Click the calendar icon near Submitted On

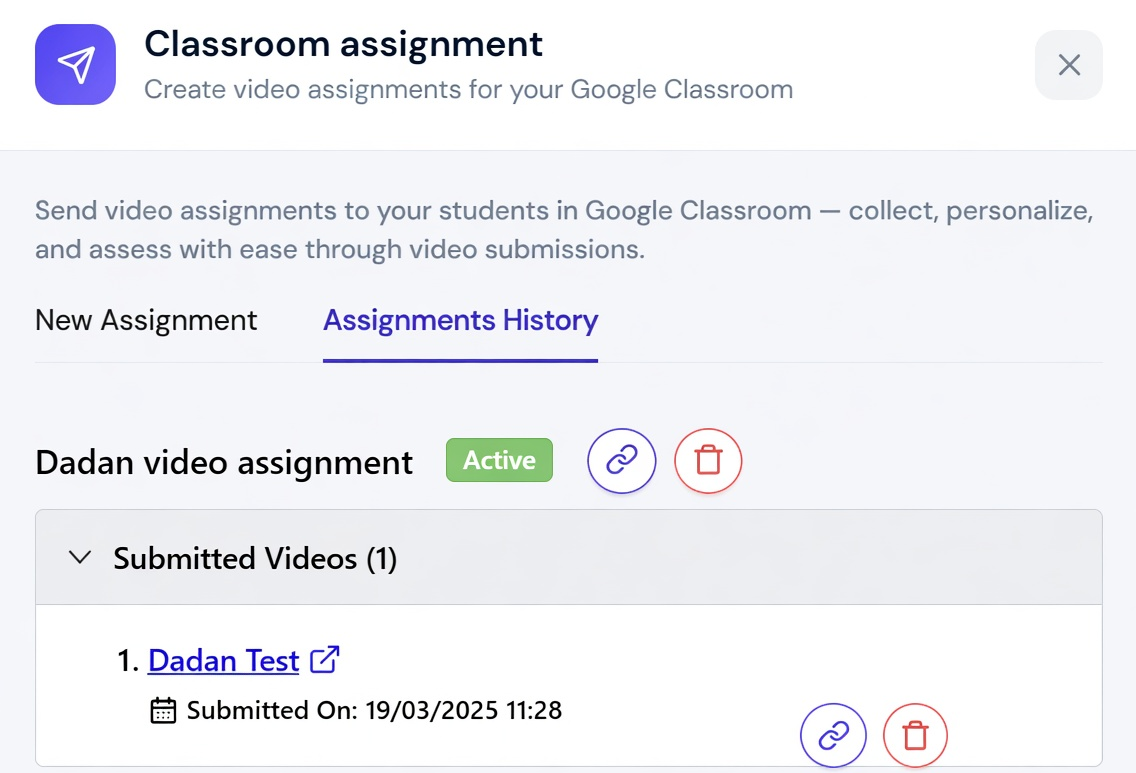(163, 710)
